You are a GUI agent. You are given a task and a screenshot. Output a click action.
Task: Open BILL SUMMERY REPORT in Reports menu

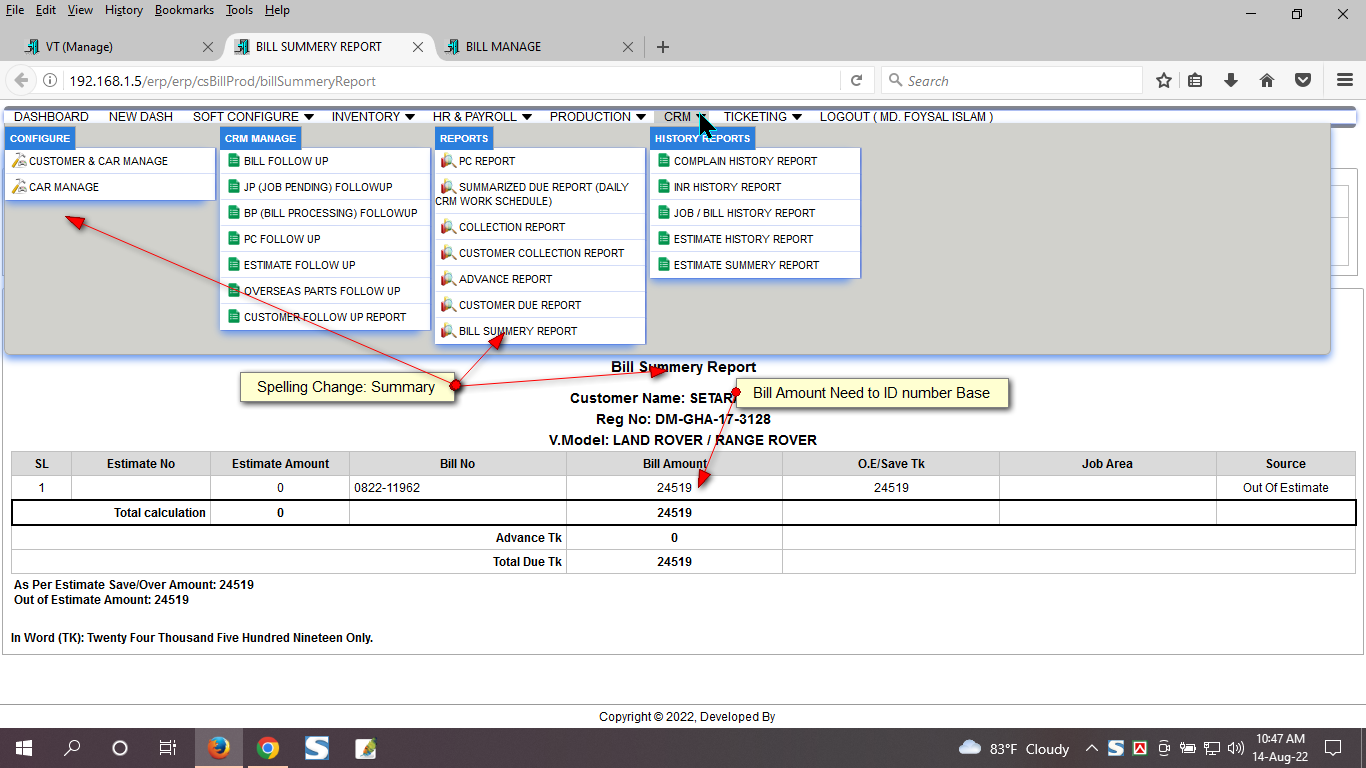pyautogui.click(x=540, y=331)
